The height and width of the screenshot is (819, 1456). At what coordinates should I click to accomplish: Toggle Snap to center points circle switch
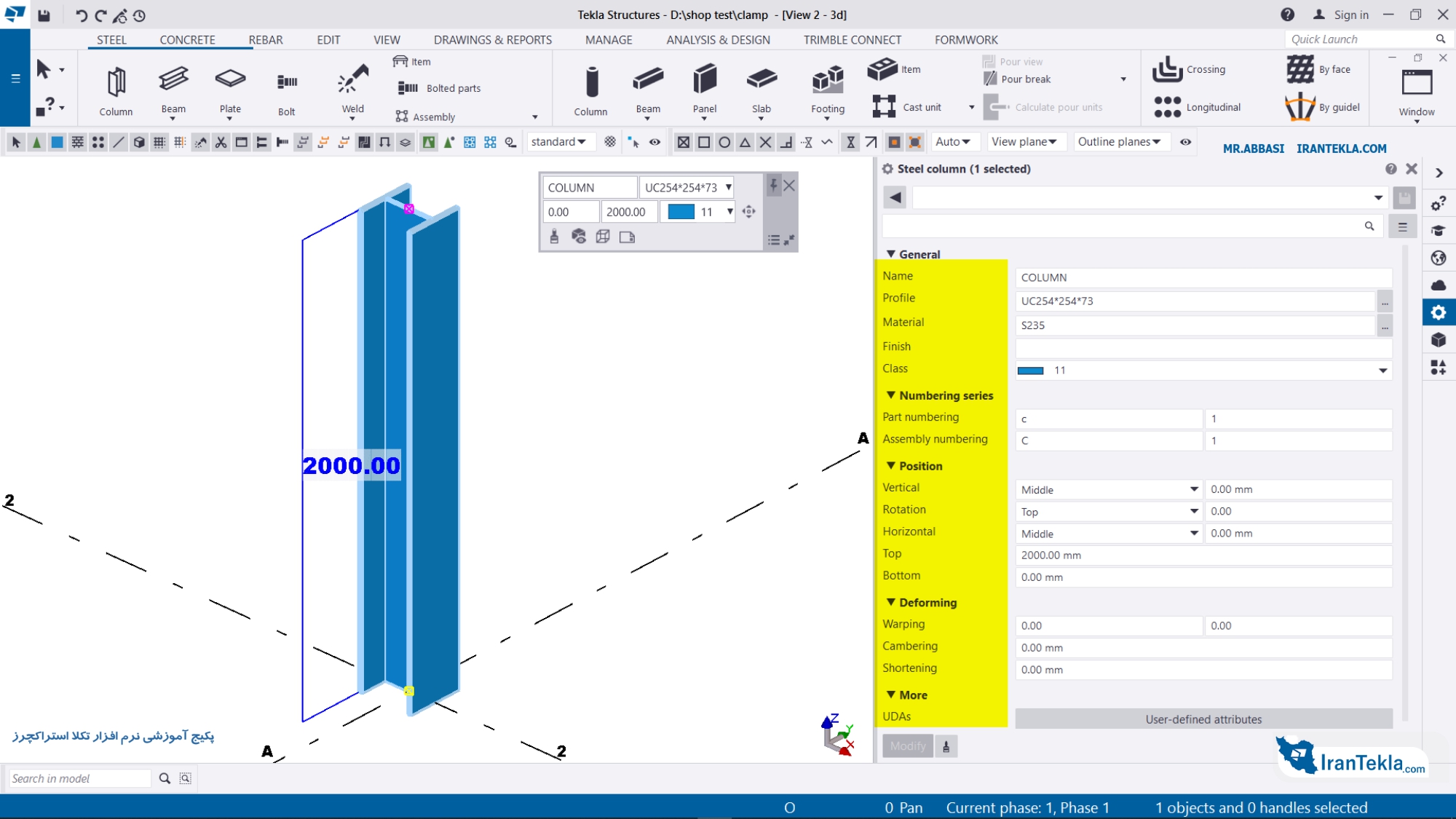[x=724, y=142]
